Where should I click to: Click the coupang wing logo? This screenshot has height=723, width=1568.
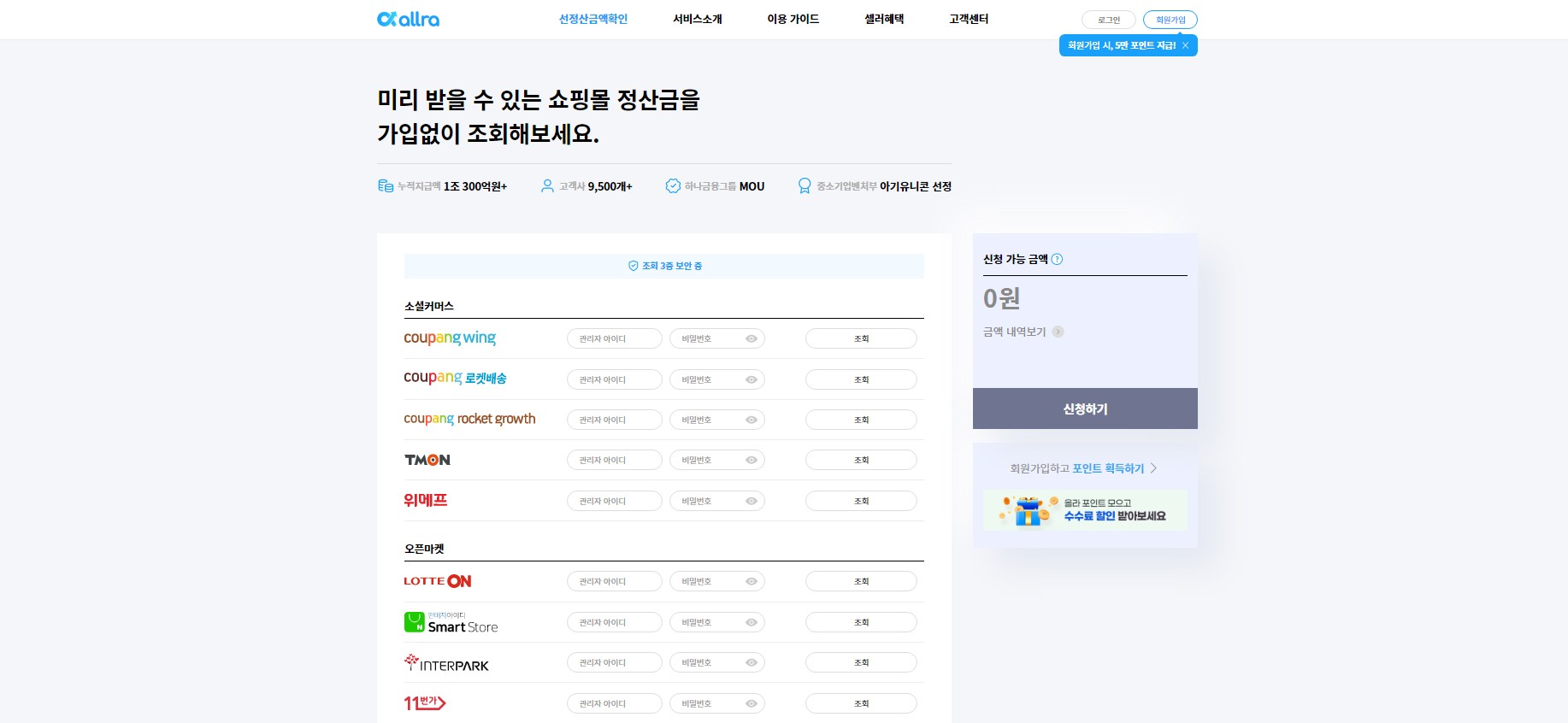[x=450, y=338]
